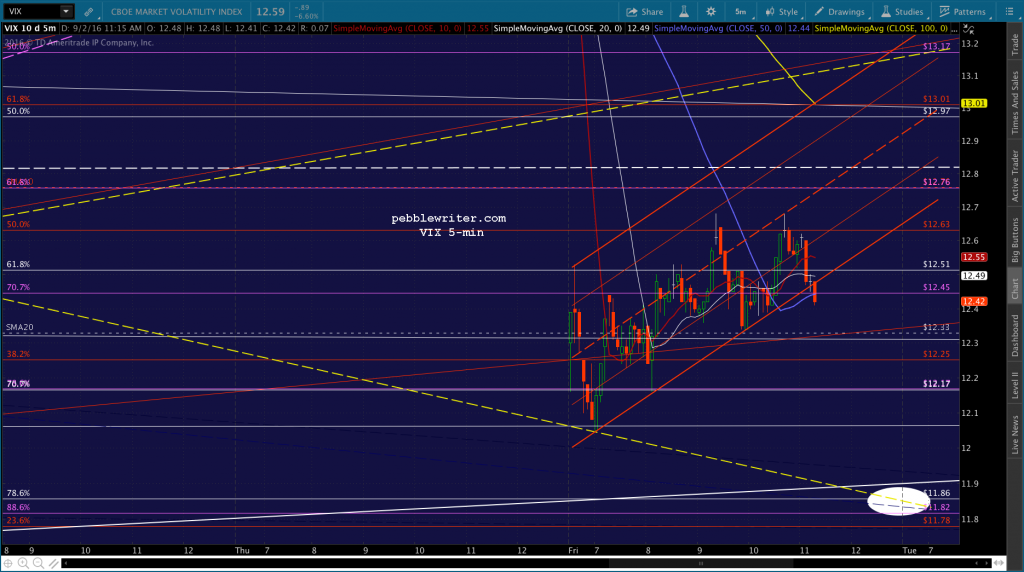Click the 78.6% Fibonacci label
This screenshot has height=572, width=1024.
(18, 493)
